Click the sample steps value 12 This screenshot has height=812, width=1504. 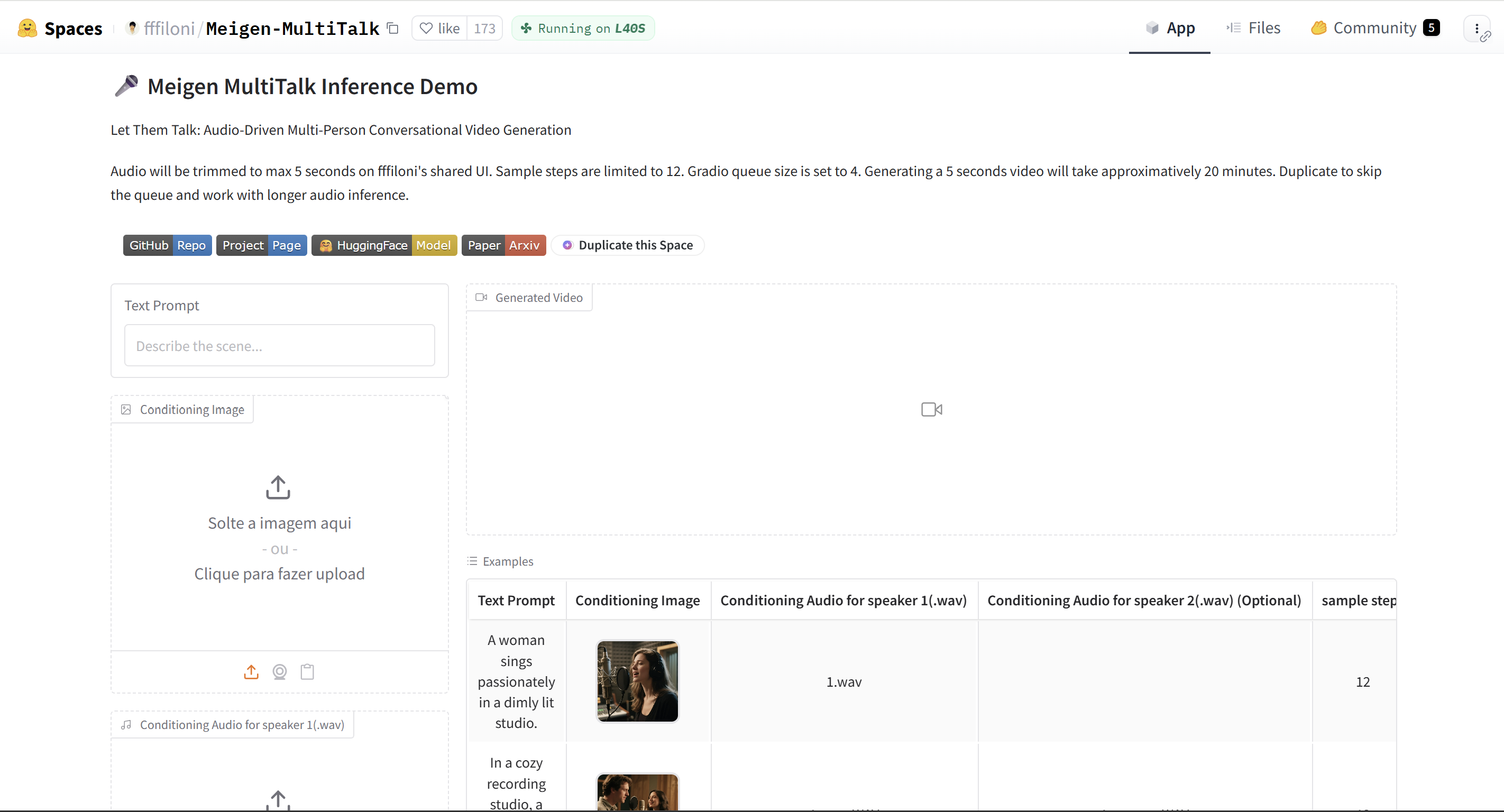(x=1363, y=682)
